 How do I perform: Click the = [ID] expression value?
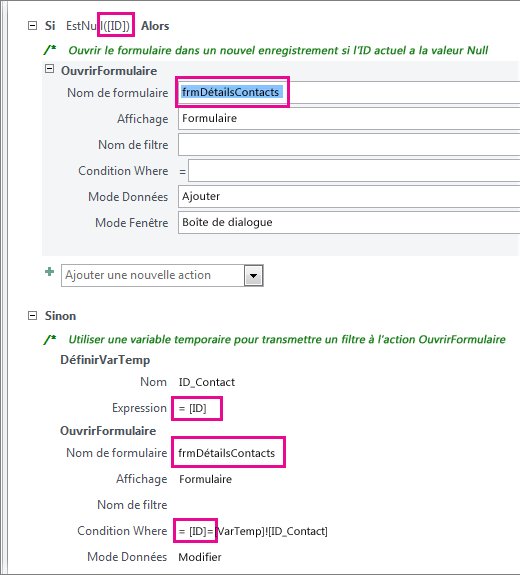[193, 408]
